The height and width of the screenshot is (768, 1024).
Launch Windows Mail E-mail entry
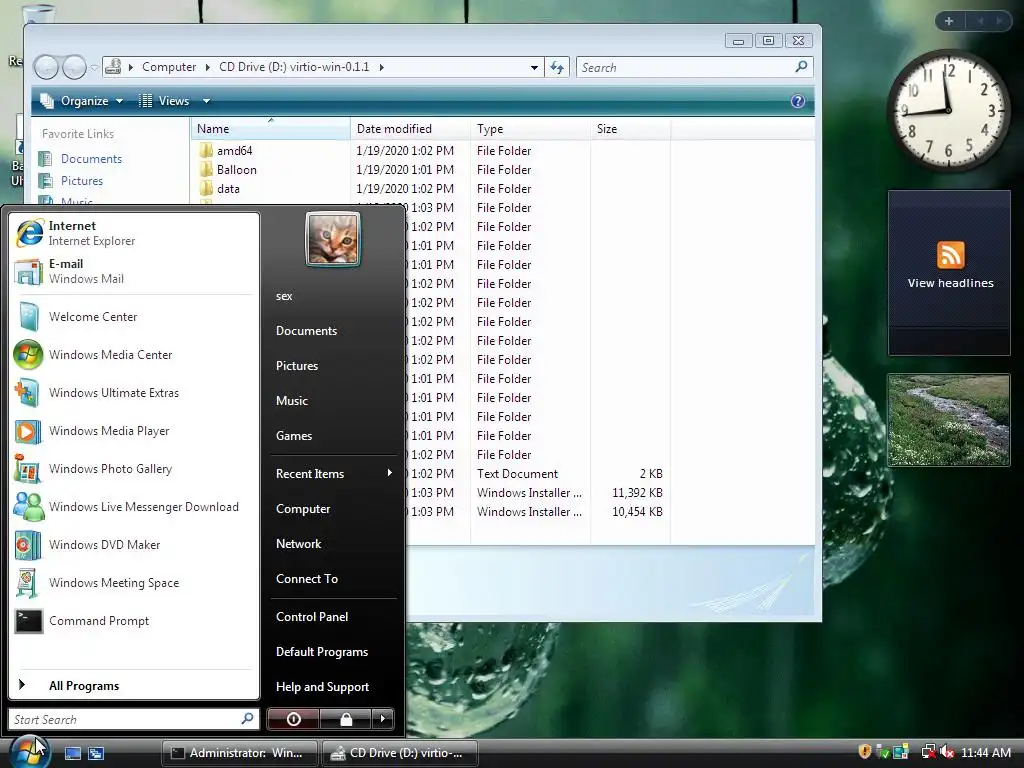tap(134, 271)
